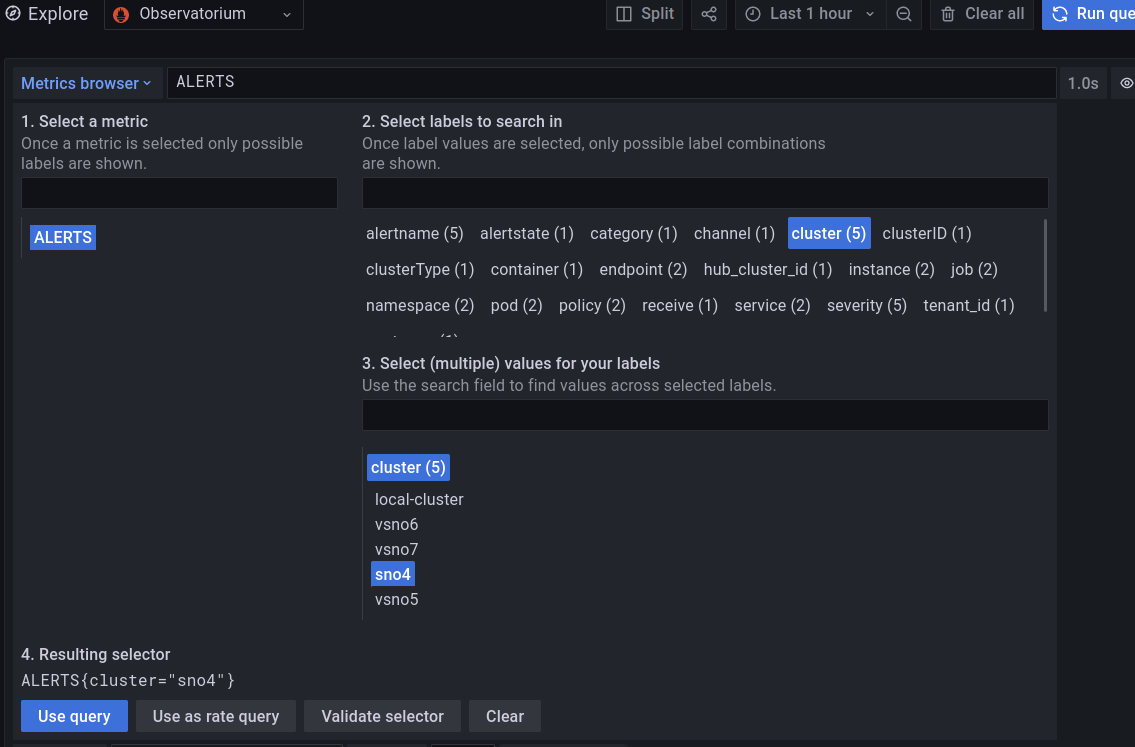Viewport: 1135px width, 747px height.
Task: Click the Validate selector button
Action: tap(382, 716)
